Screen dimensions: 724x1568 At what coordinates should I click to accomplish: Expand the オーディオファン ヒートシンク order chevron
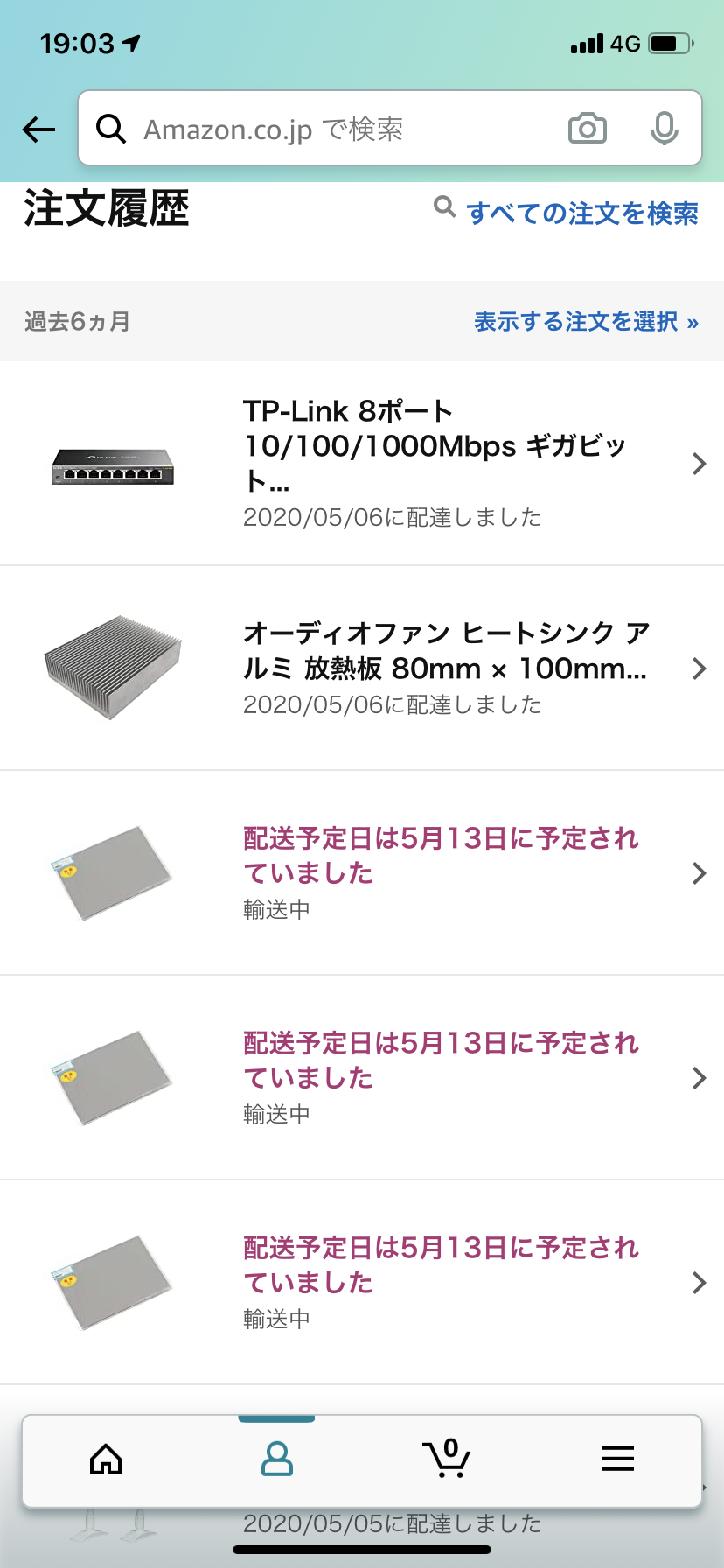point(699,668)
